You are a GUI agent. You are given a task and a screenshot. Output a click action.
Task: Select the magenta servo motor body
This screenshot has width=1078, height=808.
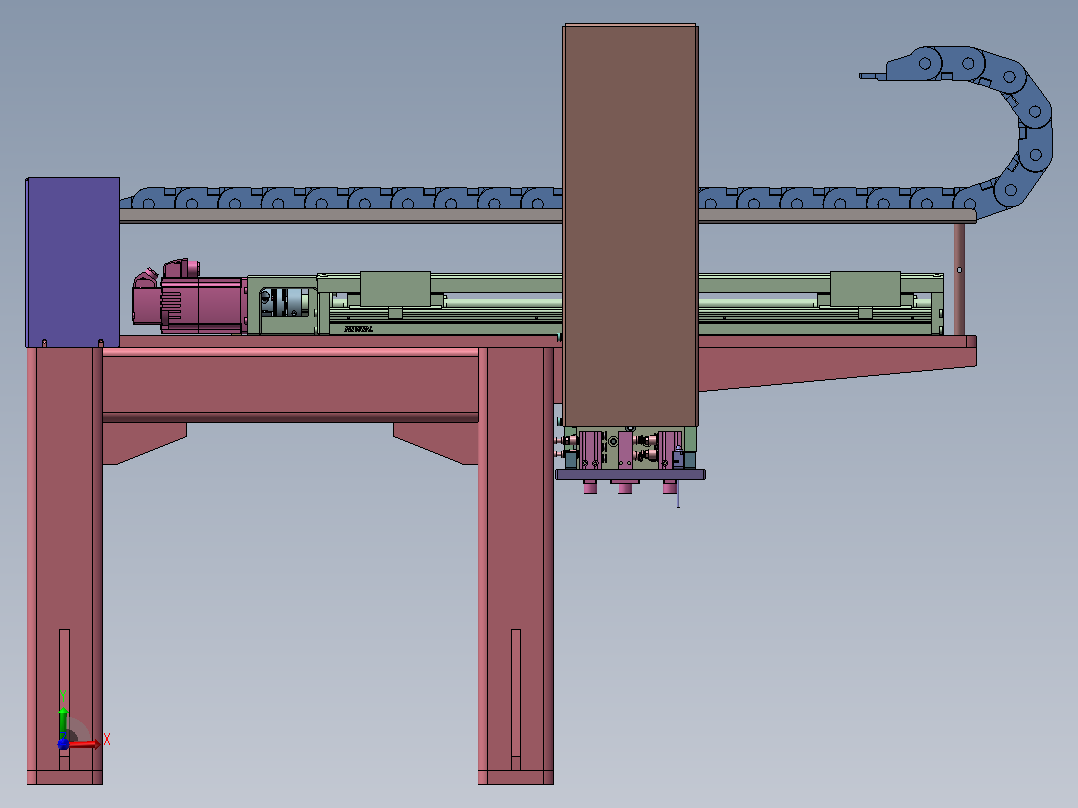(202, 305)
